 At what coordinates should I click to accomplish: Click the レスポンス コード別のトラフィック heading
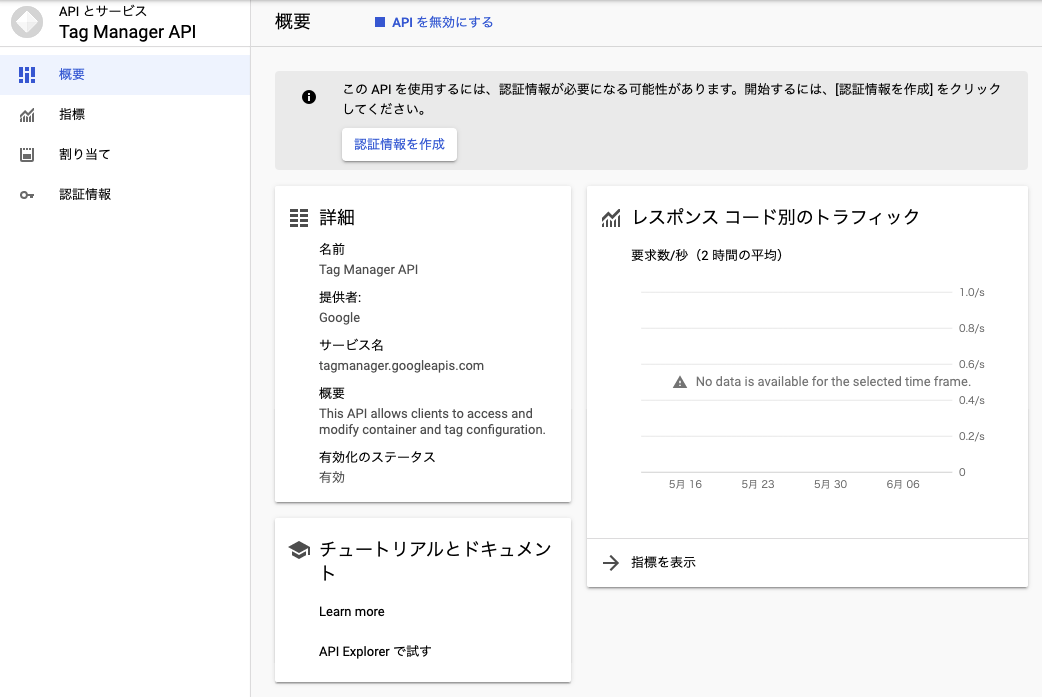click(776, 217)
